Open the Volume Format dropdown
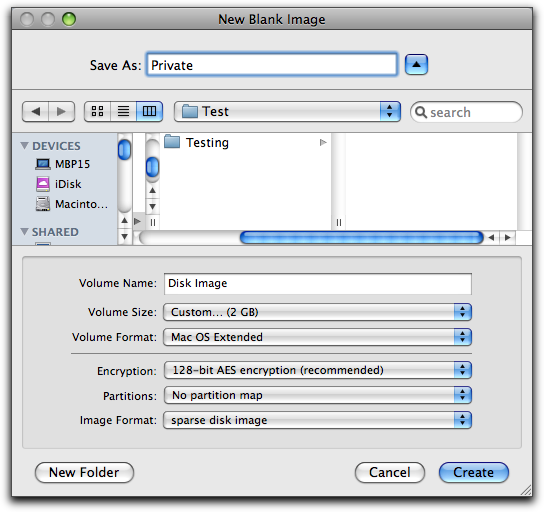The height and width of the screenshot is (512, 544). pyautogui.click(x=317, y=337)
